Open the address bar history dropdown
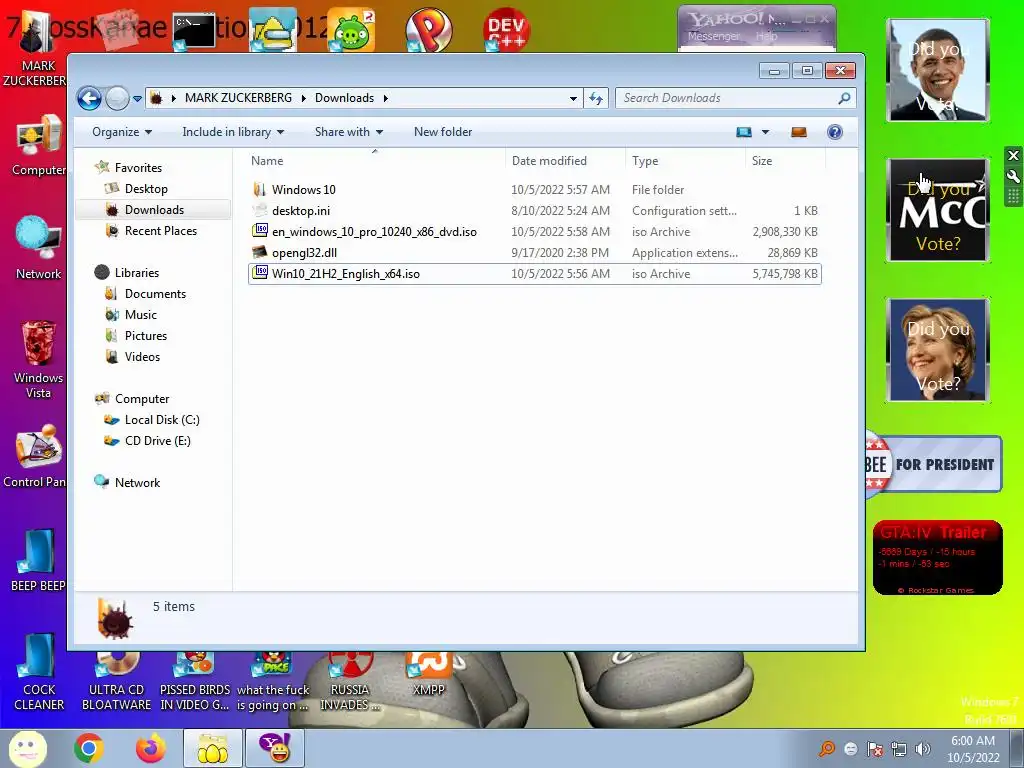This screenshot has height=768, width=1024. pos(573,98)
